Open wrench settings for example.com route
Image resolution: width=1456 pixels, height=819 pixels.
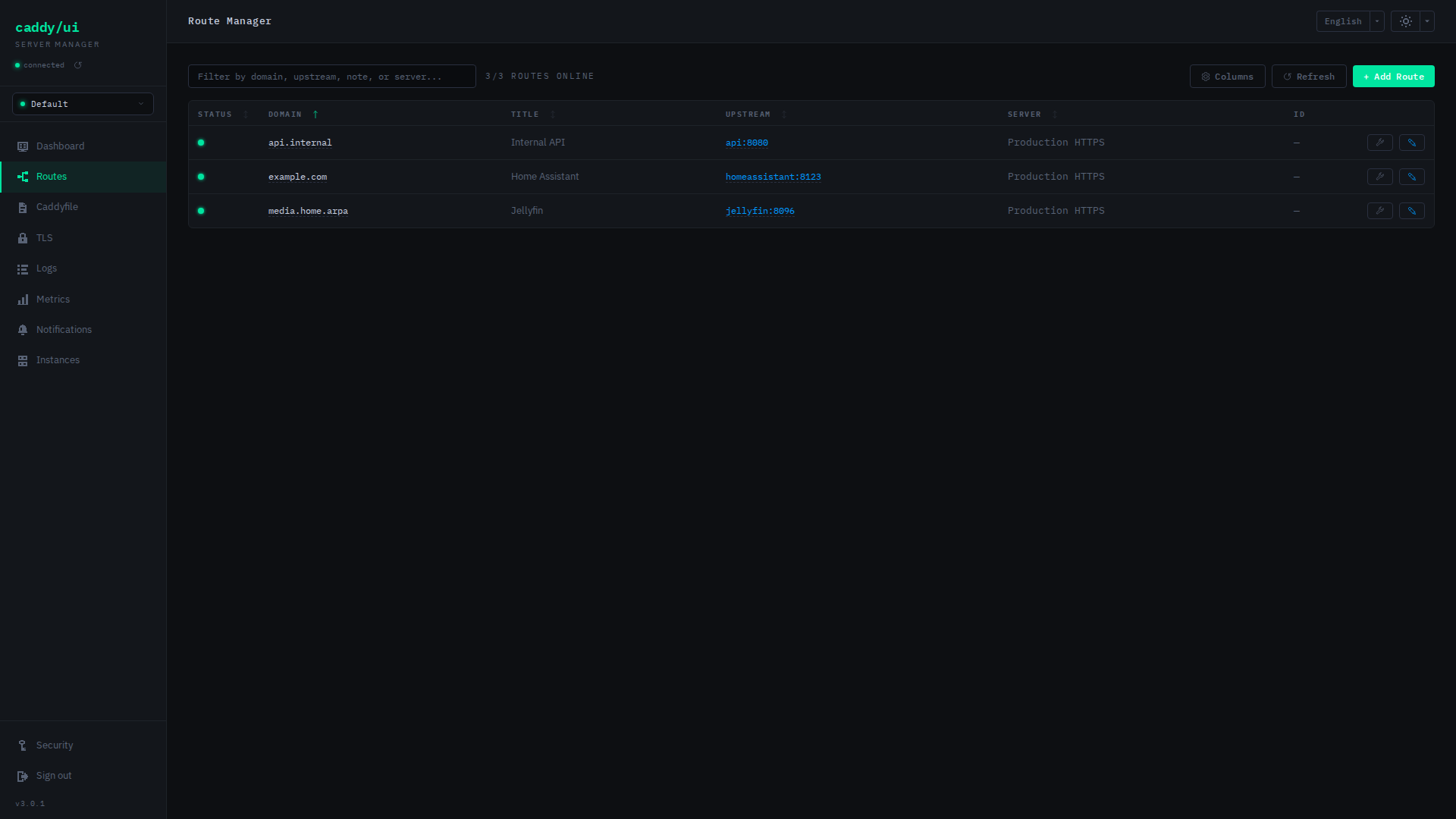click(x=1379, y=177)
